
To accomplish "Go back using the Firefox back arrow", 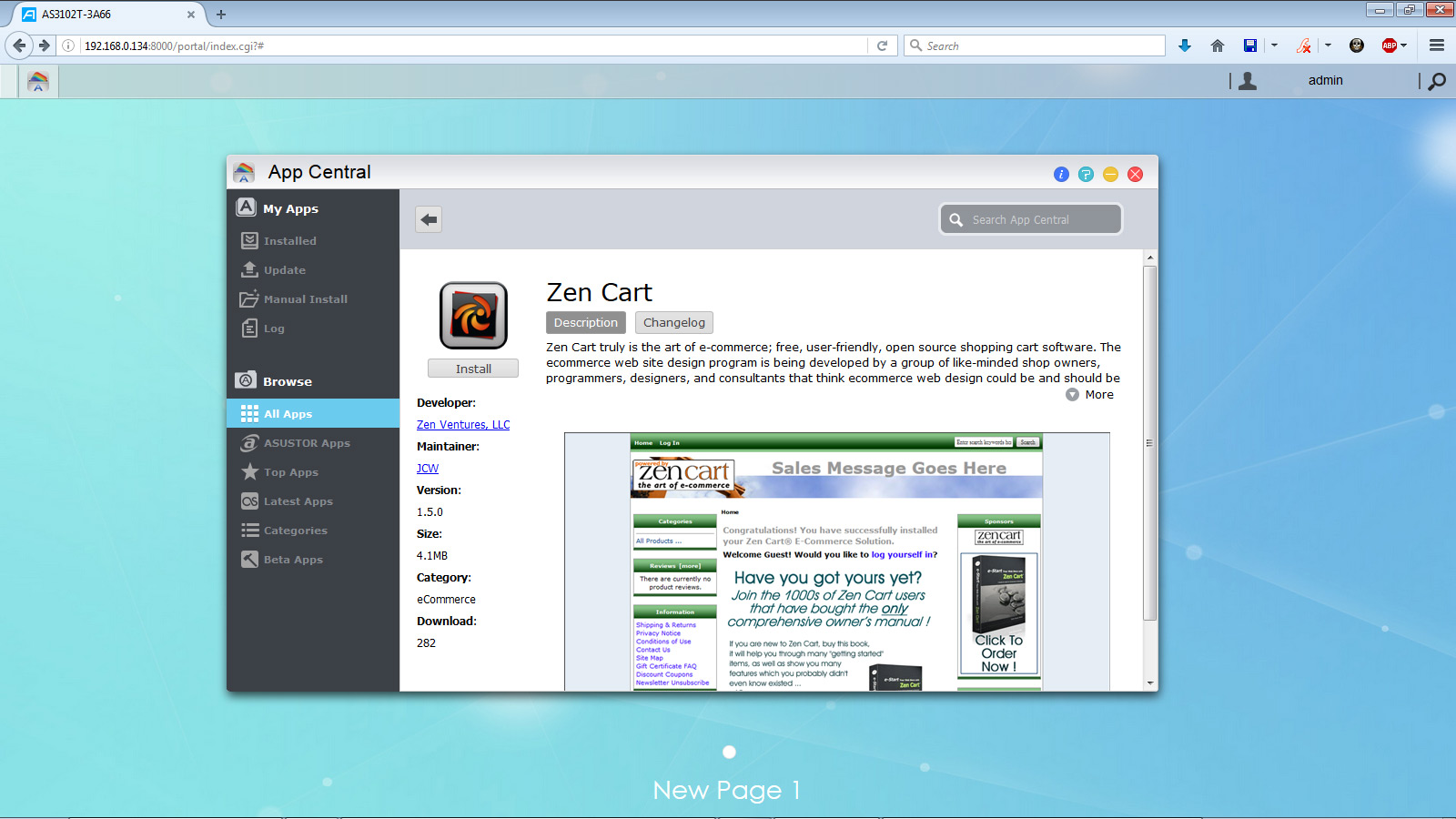I will tap(19, 45).
